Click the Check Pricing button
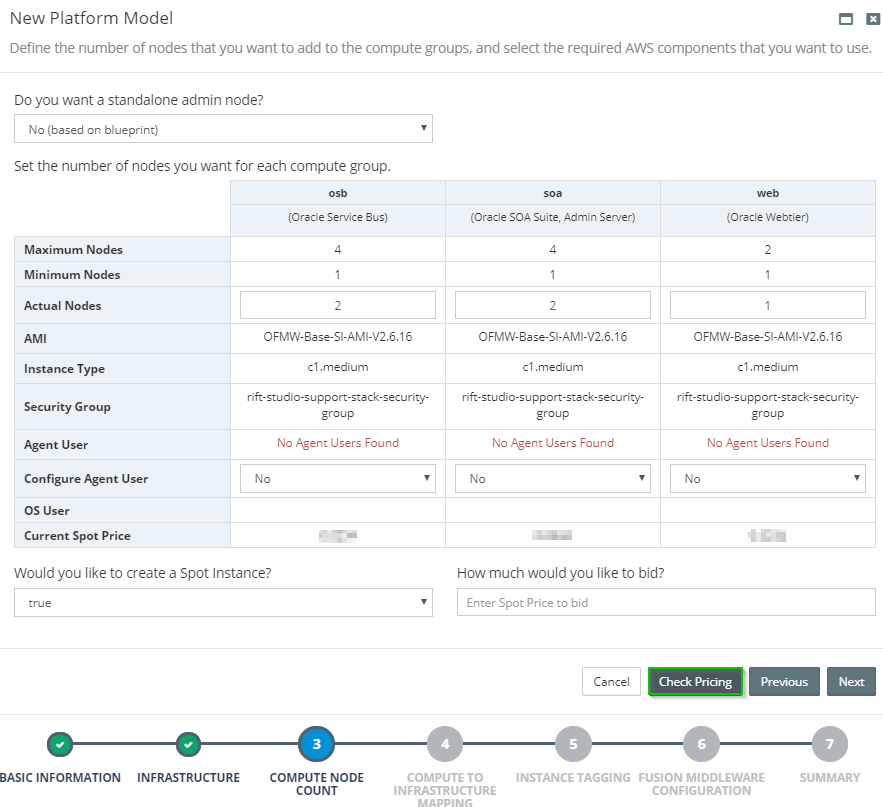The width and height of the screenshot is (883, 807). click(x=695, y=681)
